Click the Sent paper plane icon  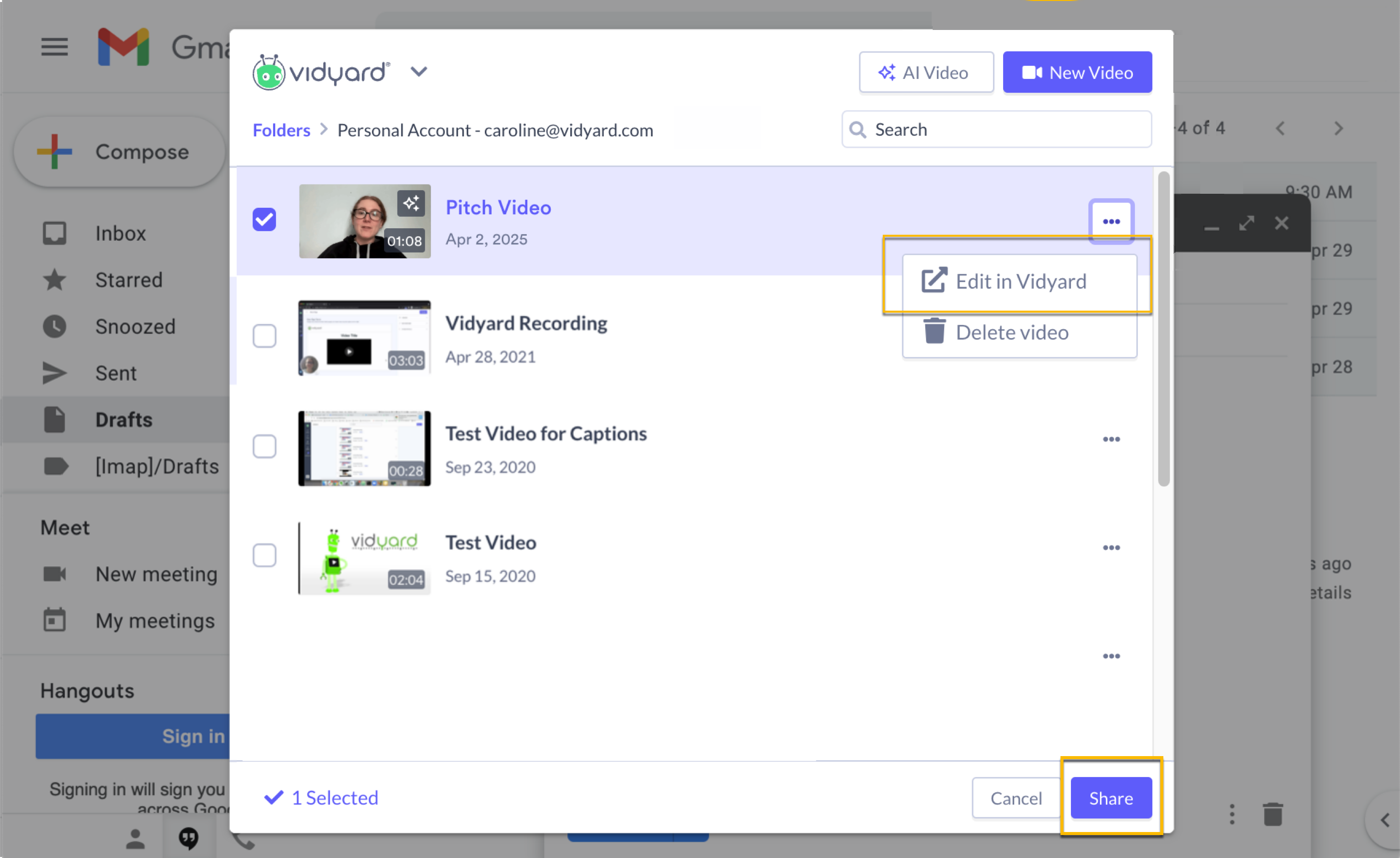pos(54,374)
